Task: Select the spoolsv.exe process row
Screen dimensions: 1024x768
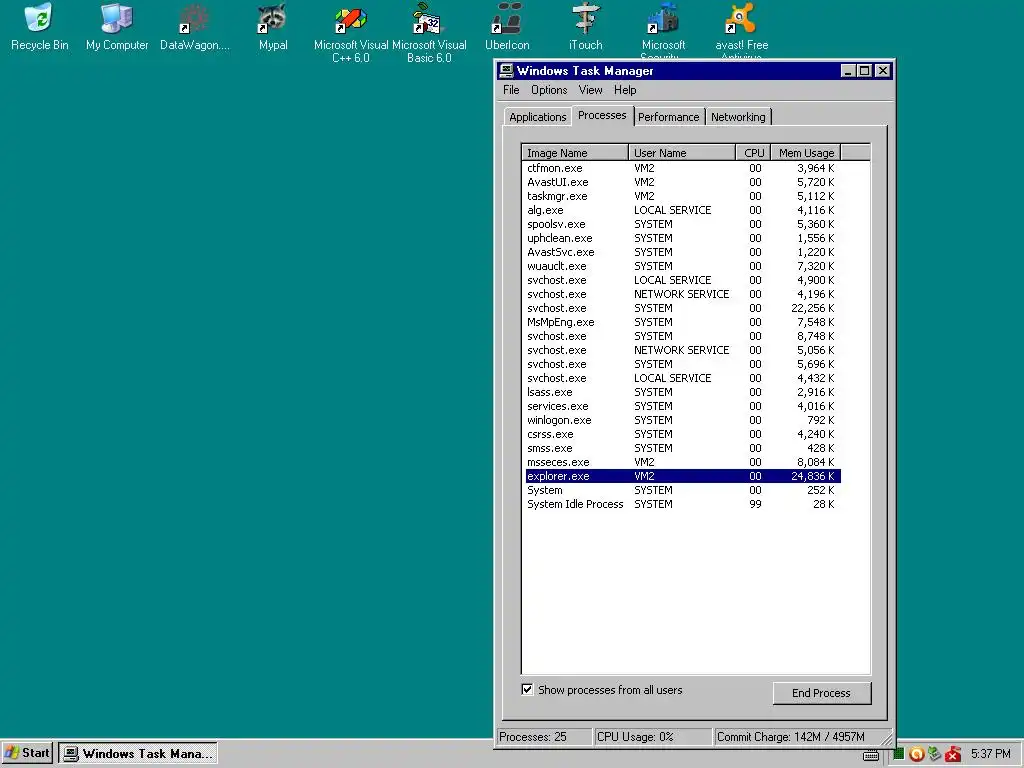Action: pyautogui.click(x=682, y=224)
